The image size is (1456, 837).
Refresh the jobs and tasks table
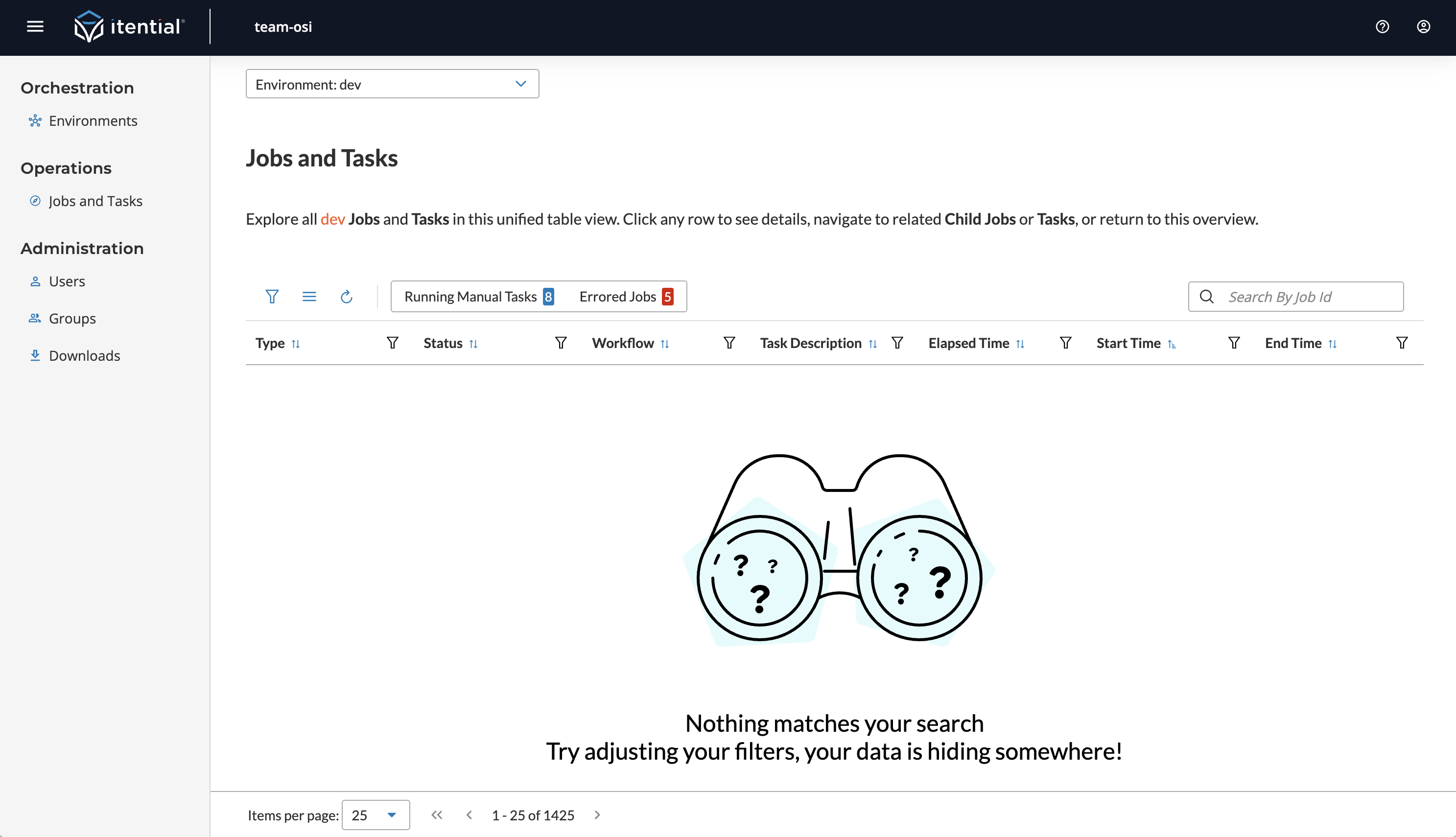(346, 297)
